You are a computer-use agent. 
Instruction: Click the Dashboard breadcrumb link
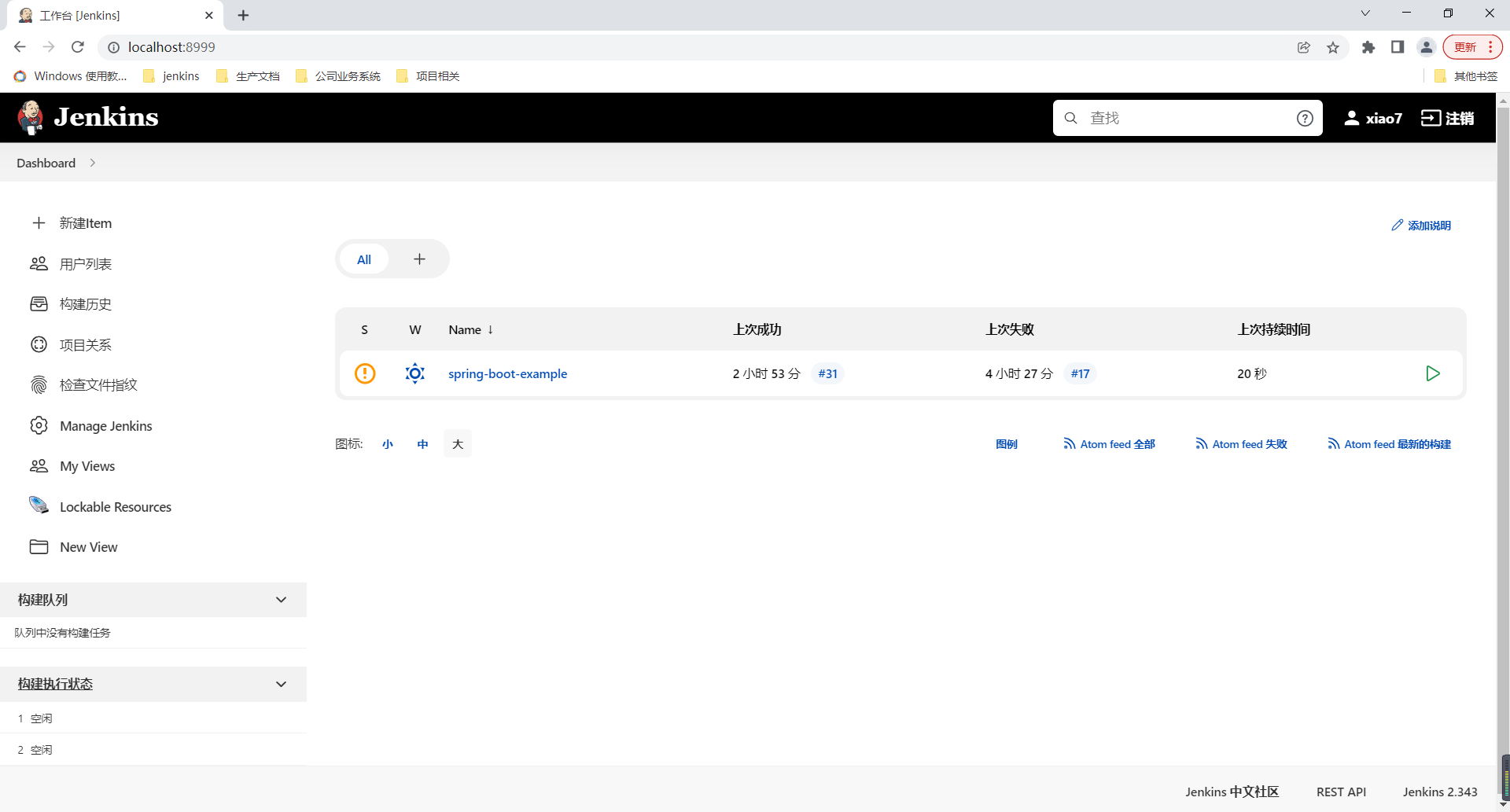(x=46, y=163)
